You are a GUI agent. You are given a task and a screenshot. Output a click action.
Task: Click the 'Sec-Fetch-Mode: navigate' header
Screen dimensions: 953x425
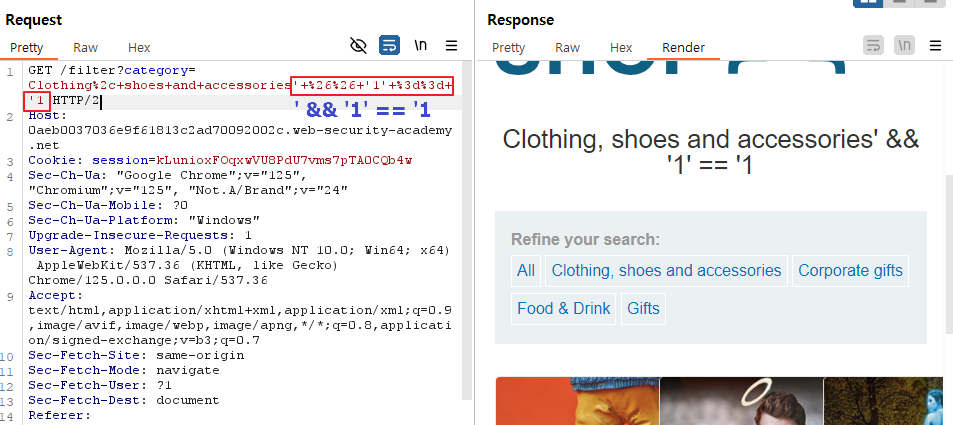click(x=124, y=370)
